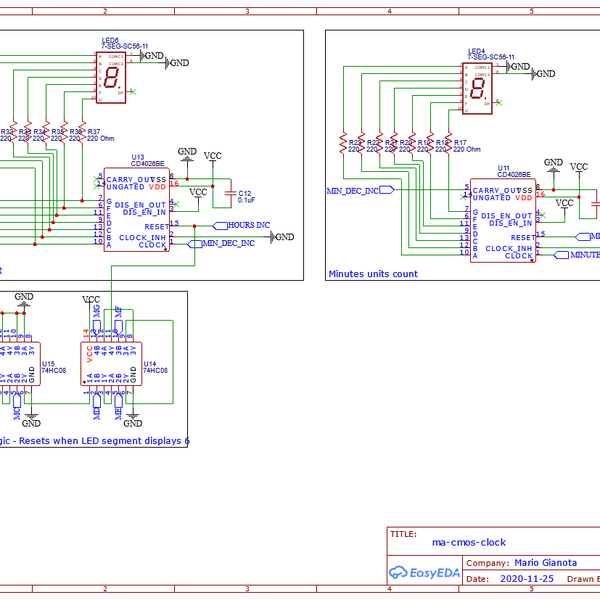Select MIN_DEC_INC net port beside U13 clock
Image resolution: width=600 pixels, height=600 pixels.
[222, 243]
